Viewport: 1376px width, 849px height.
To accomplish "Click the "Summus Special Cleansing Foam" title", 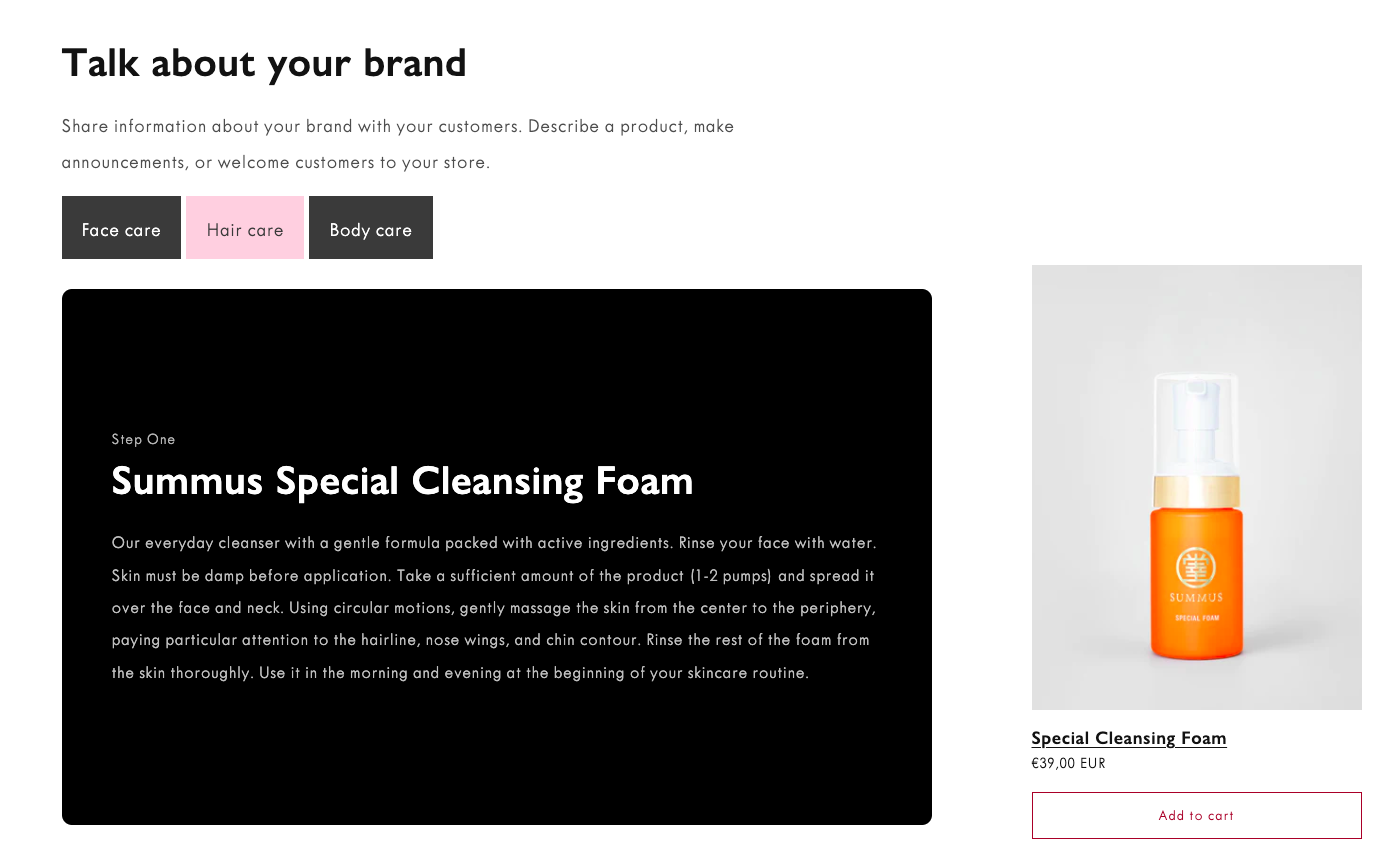I will (402, 481).
